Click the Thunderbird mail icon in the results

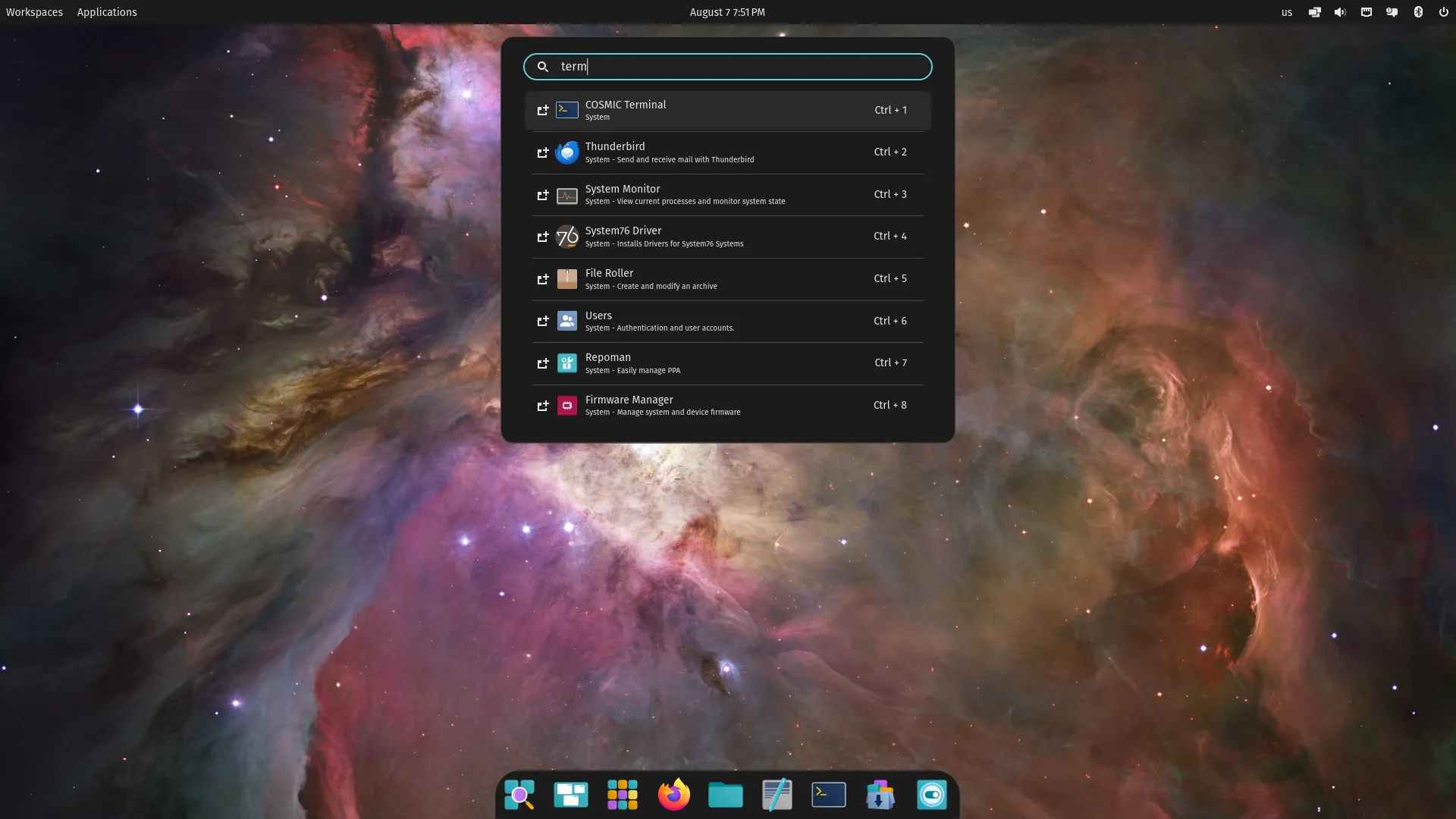click(x=567, y=152)
